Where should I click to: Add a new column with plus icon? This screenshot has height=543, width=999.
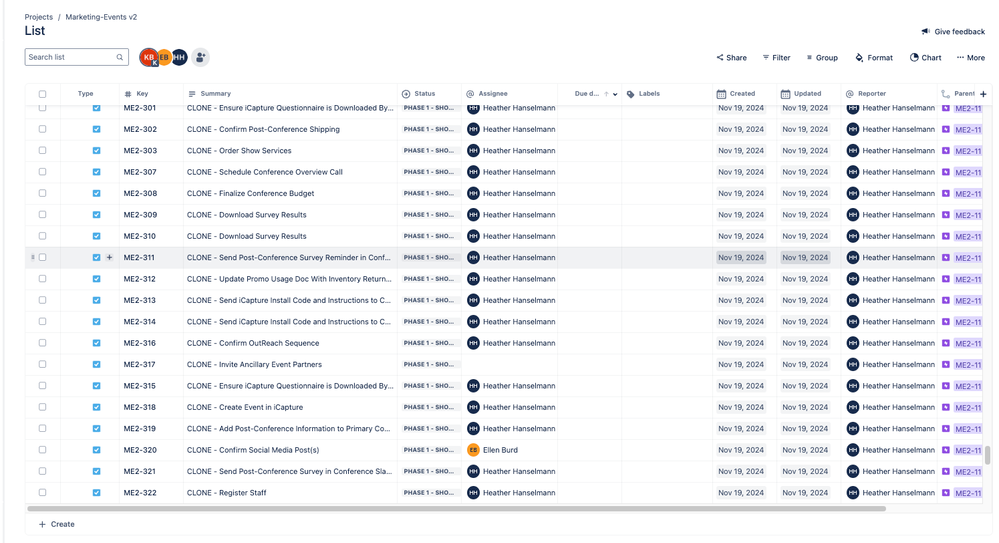tap(983, 94)
